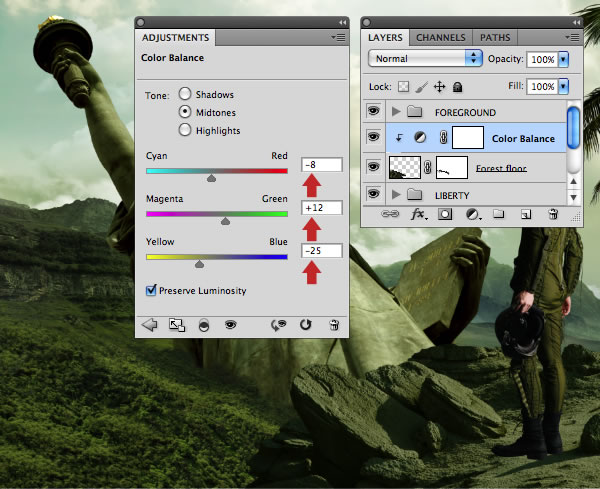This screenshot has height=489, width=600.
Task: Click Opacity 100% field
Action: (x=542, y=59)
